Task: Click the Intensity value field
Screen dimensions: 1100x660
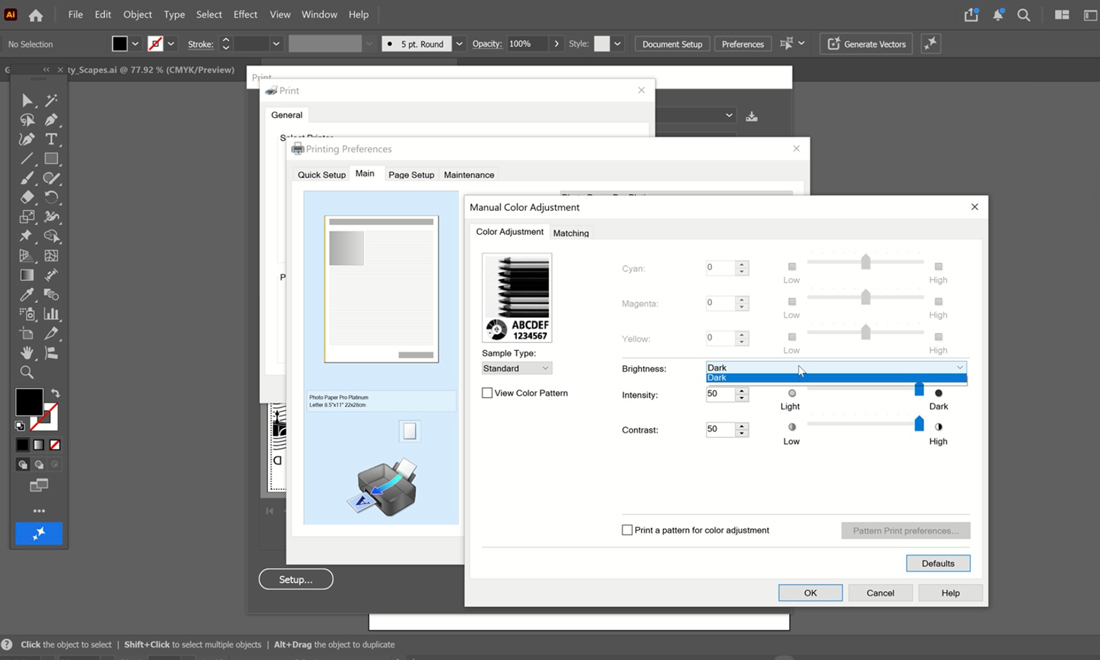Action: pos(720,394)
